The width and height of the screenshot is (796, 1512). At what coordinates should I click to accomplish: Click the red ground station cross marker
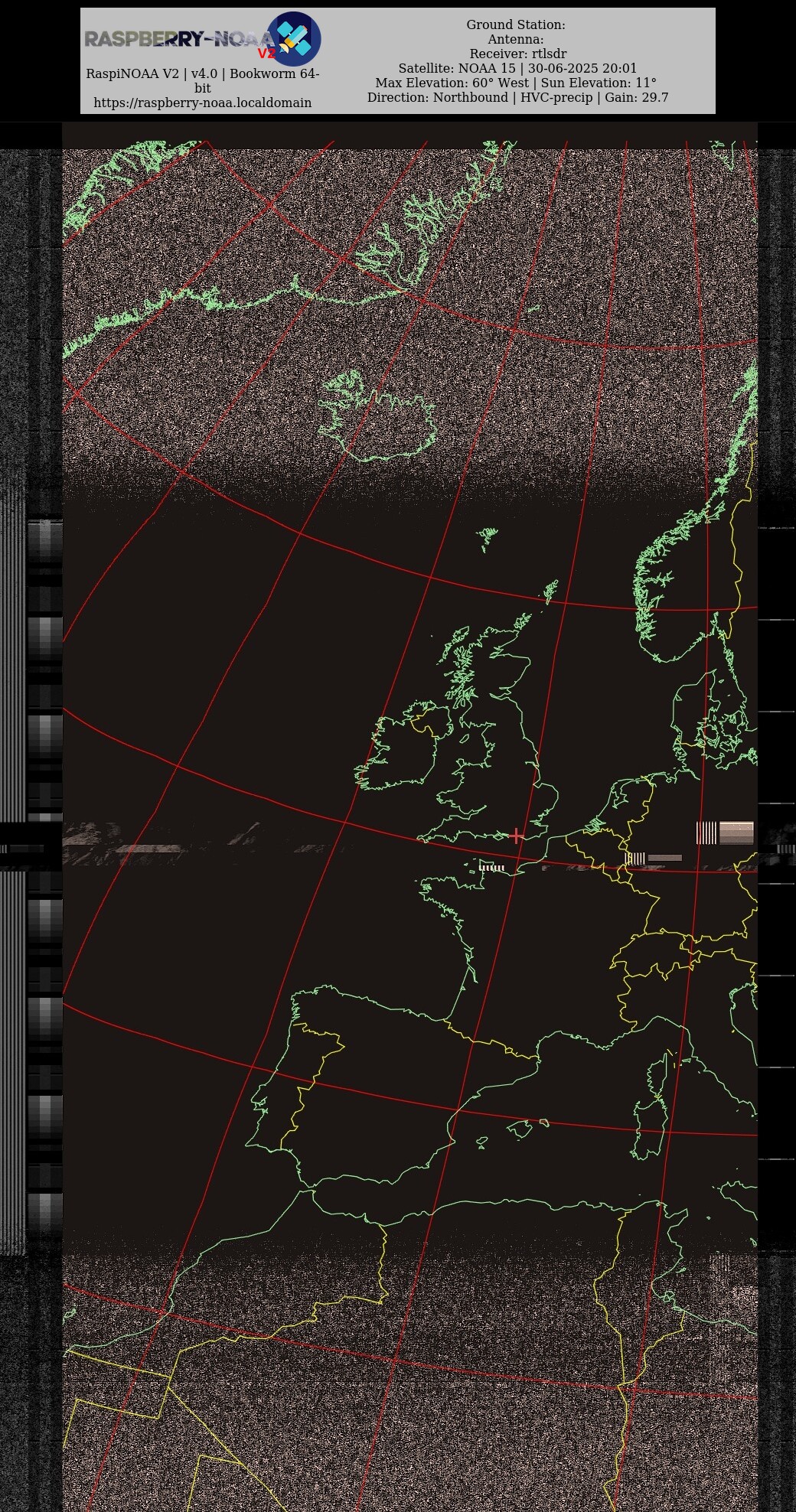pos(517,836)
